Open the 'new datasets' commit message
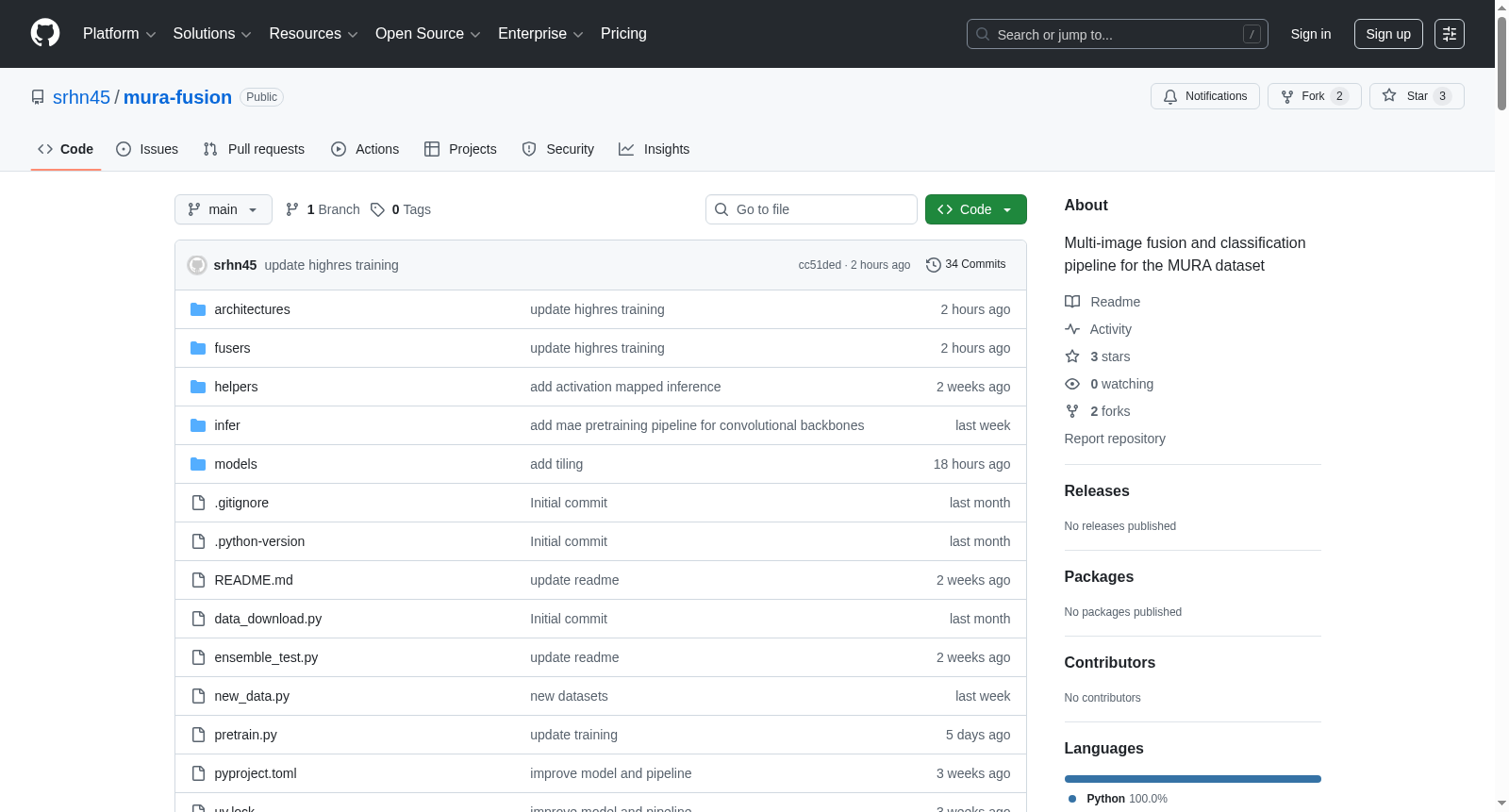Viewport: 1509px width, 812px height. point(569,696)
